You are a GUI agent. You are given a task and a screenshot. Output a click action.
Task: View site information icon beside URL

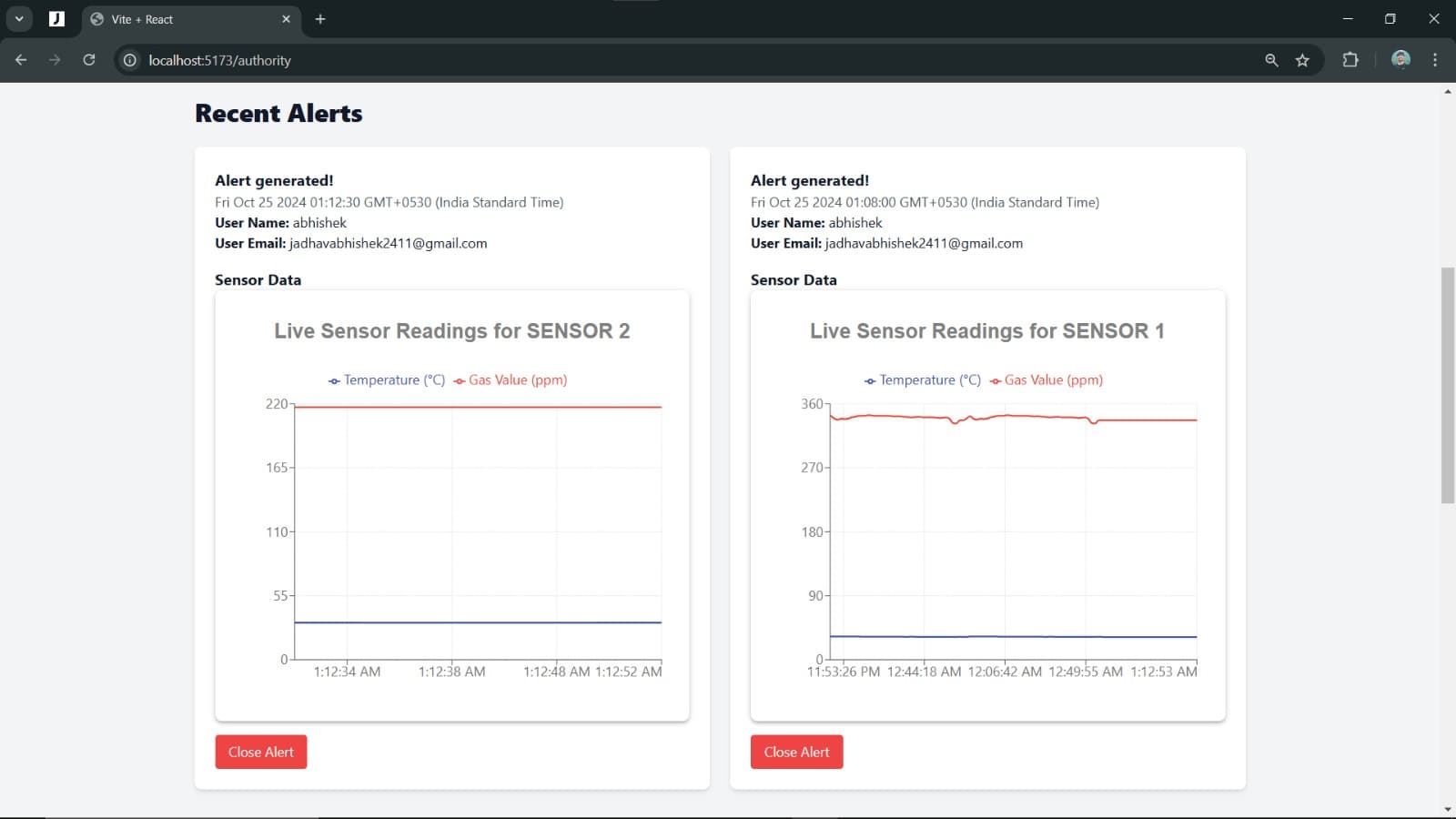tap(130, 60)
